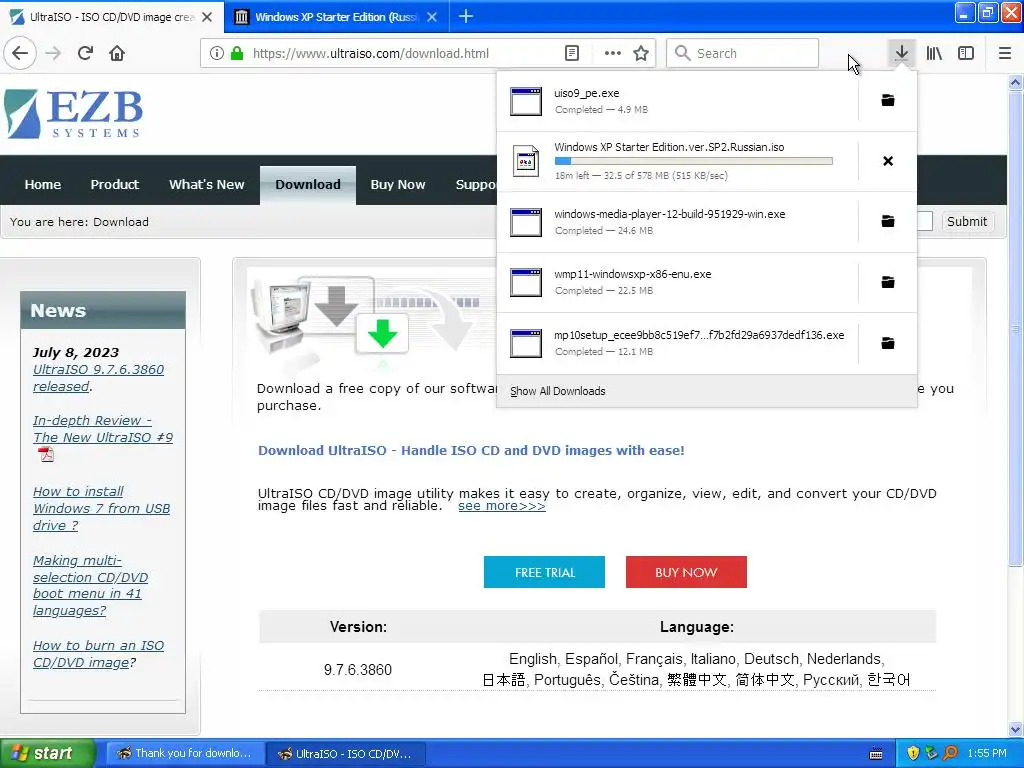
Task: Open containing folder for mp10setup download
Action: [888, 343]
